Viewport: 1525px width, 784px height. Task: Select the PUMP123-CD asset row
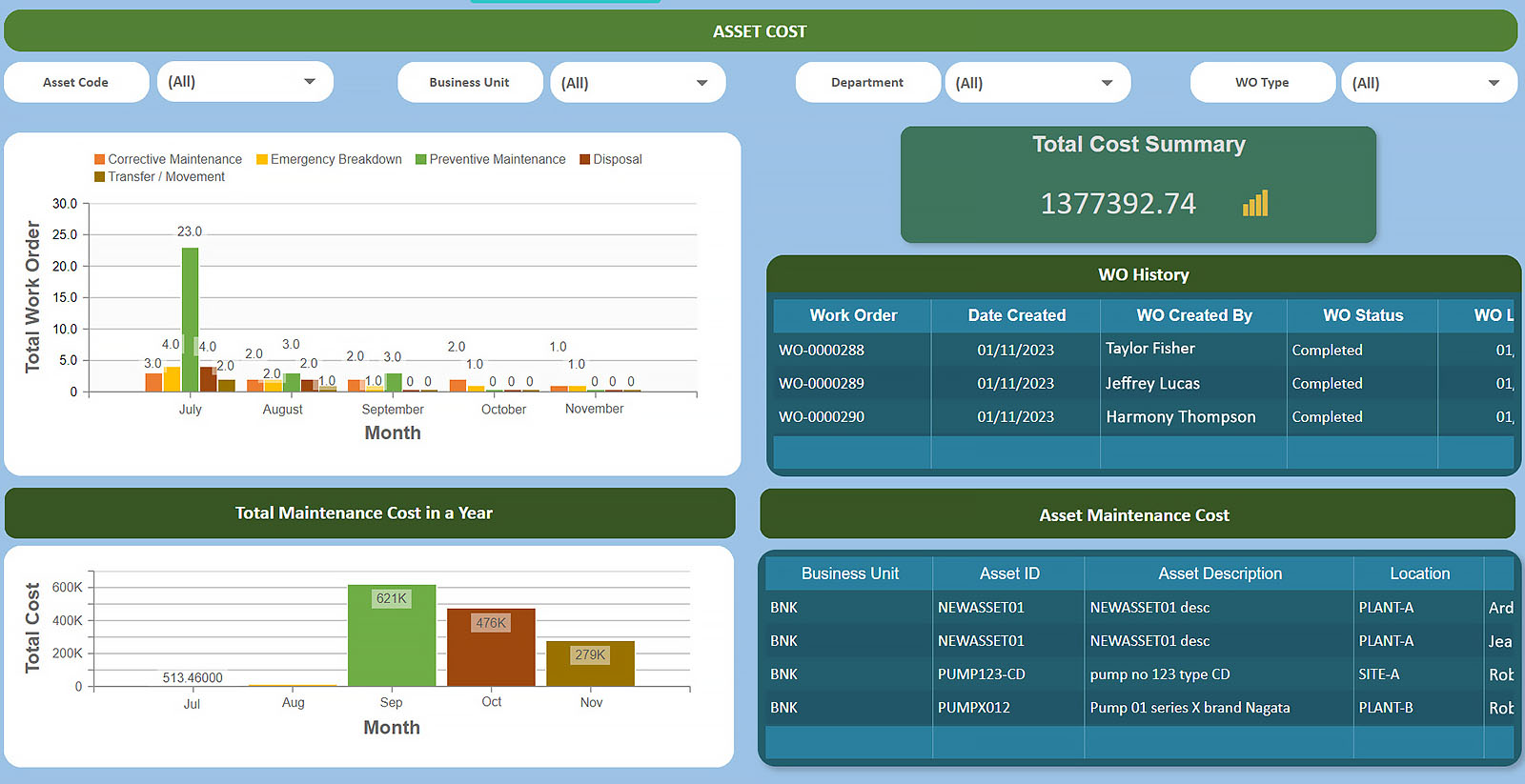(x=981, y=674)
